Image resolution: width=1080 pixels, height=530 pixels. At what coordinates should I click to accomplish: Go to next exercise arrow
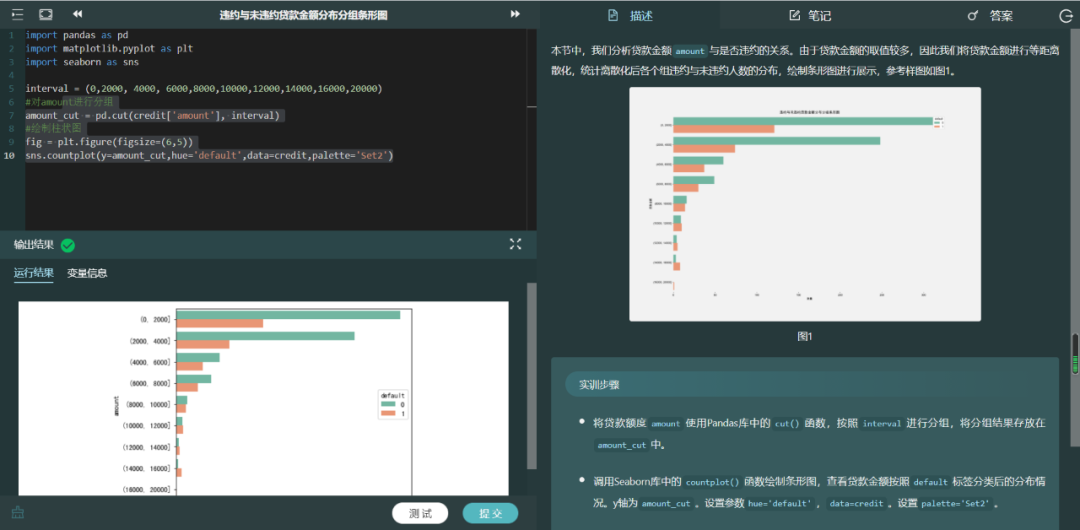[515, 14]
